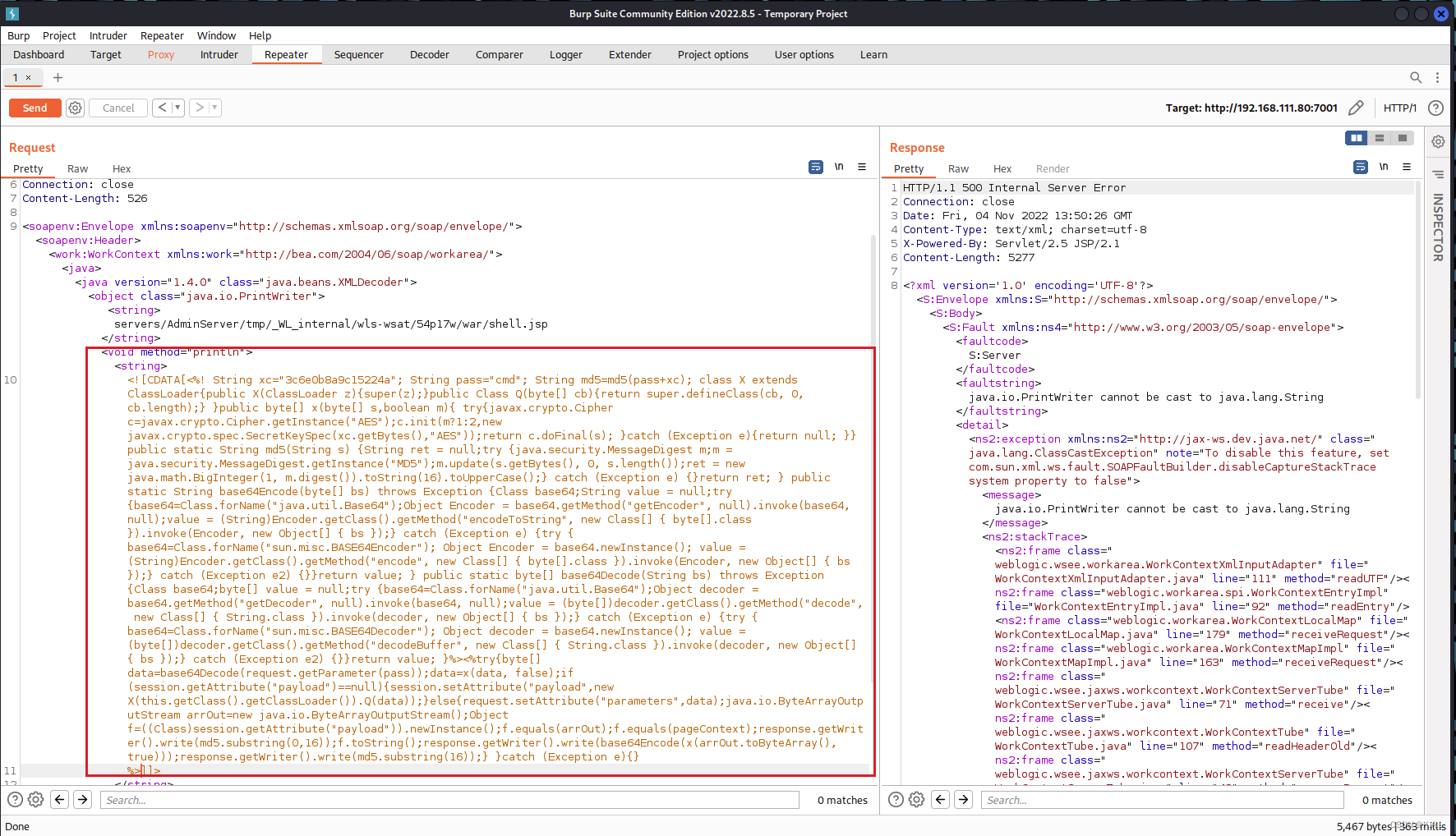The width and height of the screenshot is (1456, 836).
Task: Open the search icon in tab bar
Action: tap(1416, 77)
